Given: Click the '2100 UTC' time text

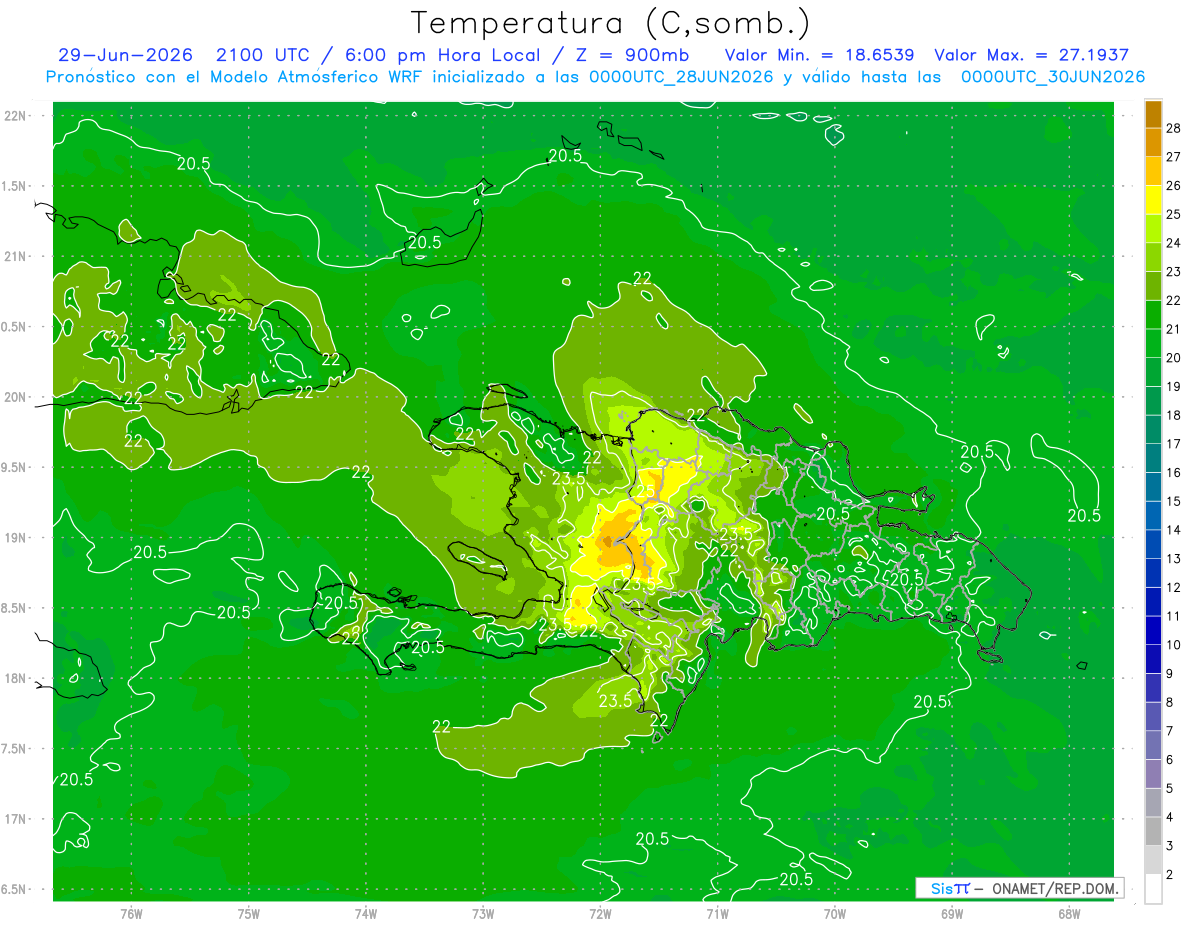Looking at the screenshot, I should [x=263, y=55].
